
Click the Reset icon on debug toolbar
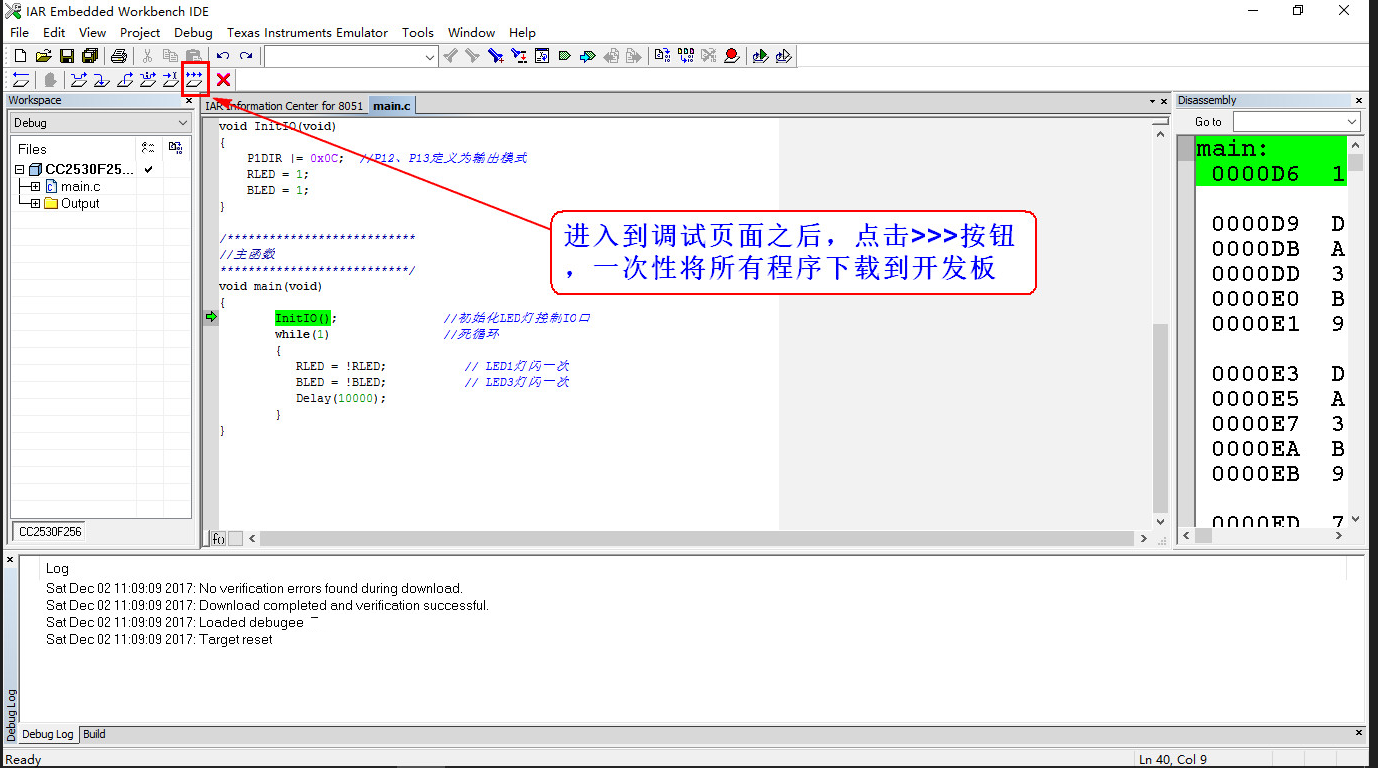21,79
